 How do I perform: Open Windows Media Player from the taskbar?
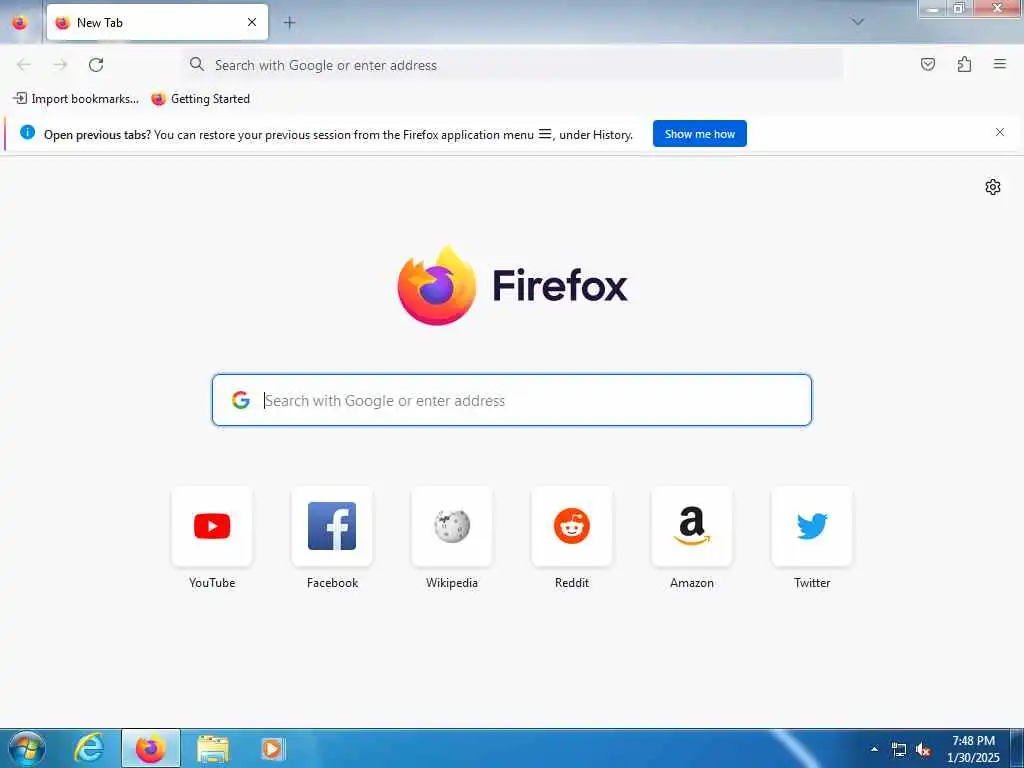click(x=272, y=748)
